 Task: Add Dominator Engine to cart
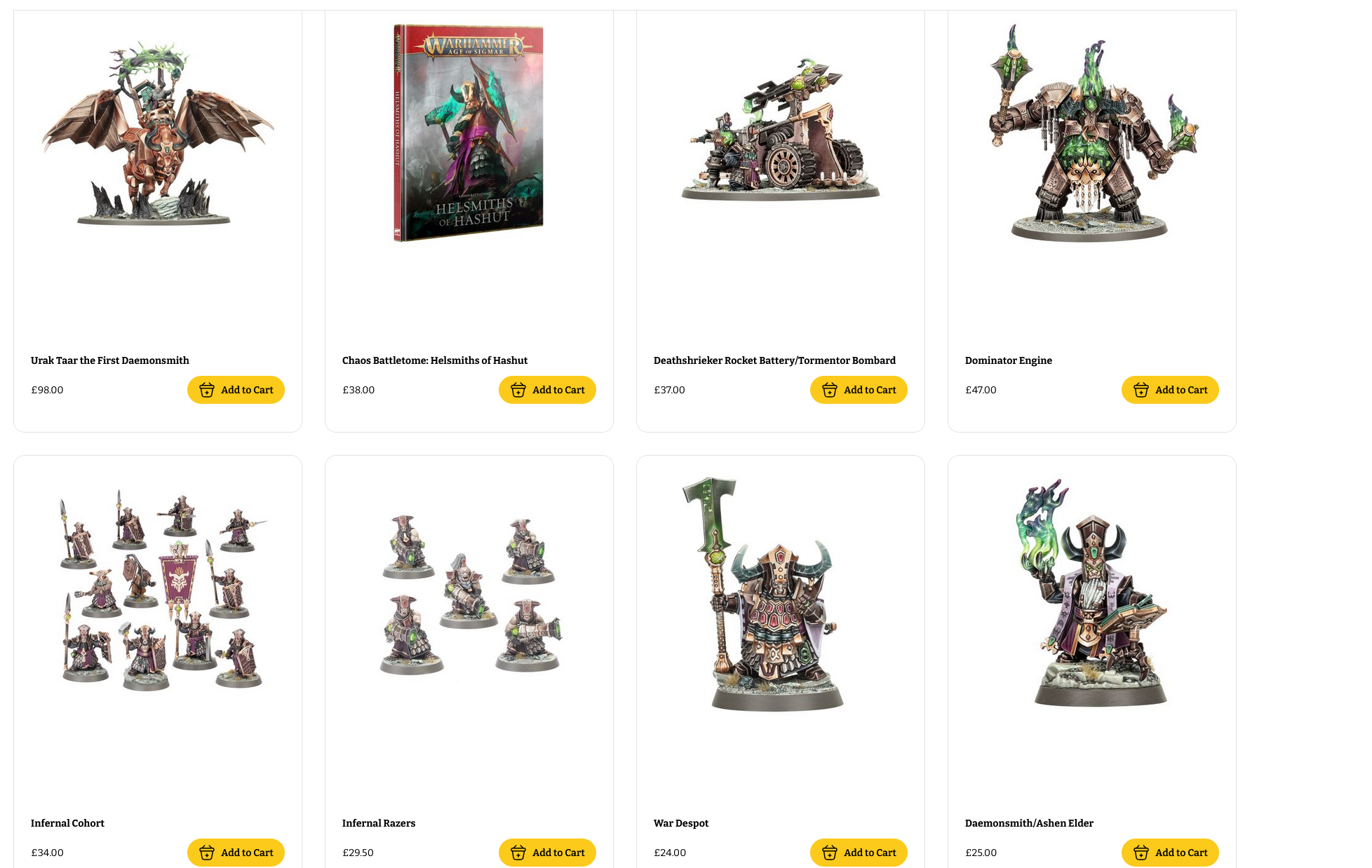(1170, 390)
